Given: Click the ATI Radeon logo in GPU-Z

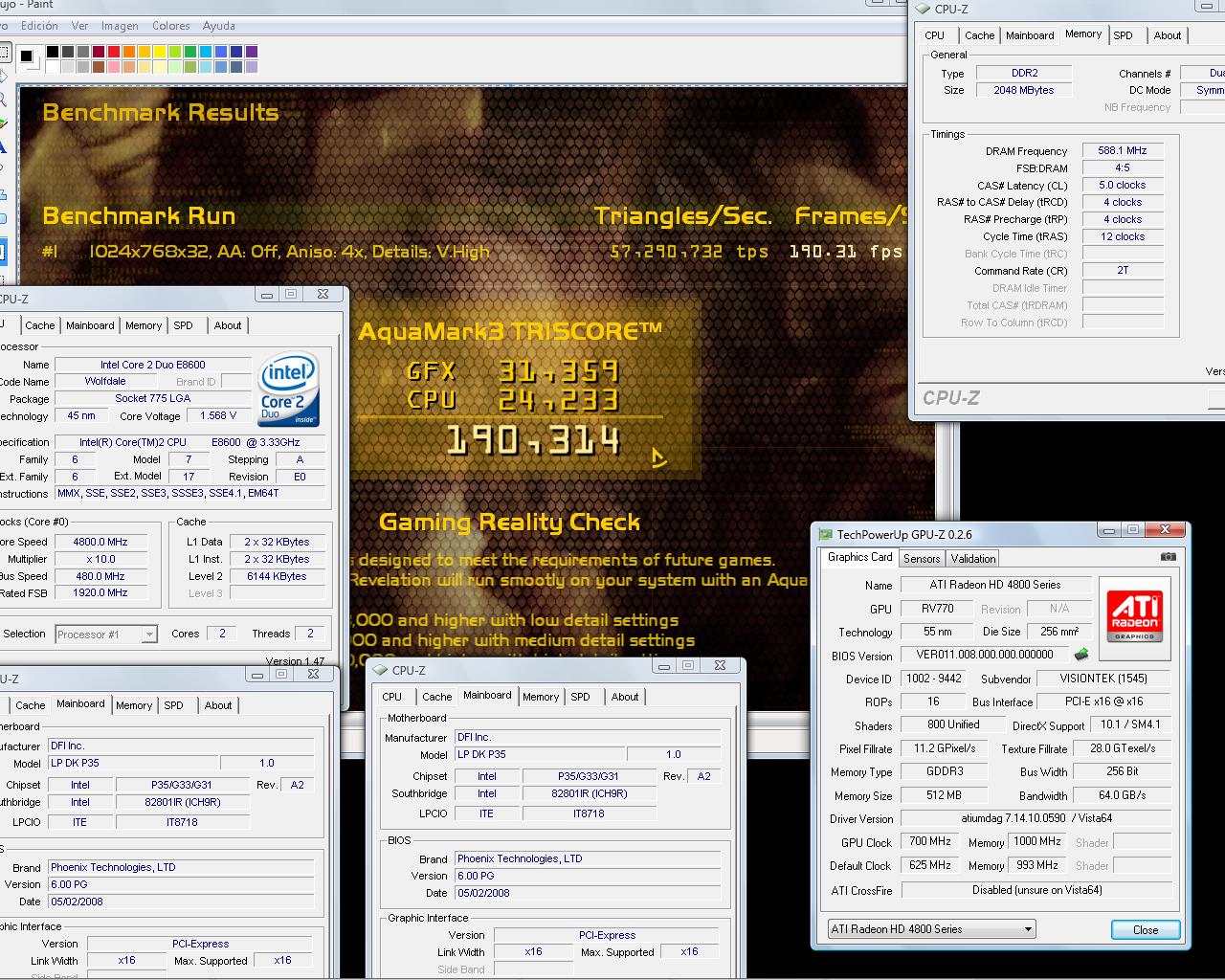Looking at the screenshot, I should pos(1135,616).
